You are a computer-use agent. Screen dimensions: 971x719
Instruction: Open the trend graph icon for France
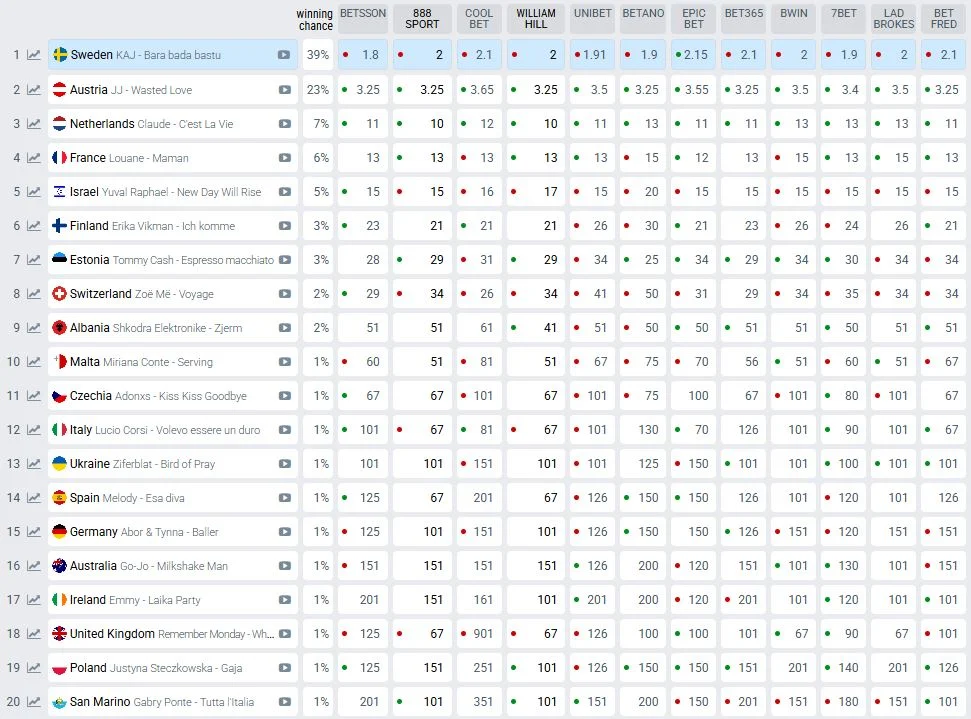tap(34, 158)
